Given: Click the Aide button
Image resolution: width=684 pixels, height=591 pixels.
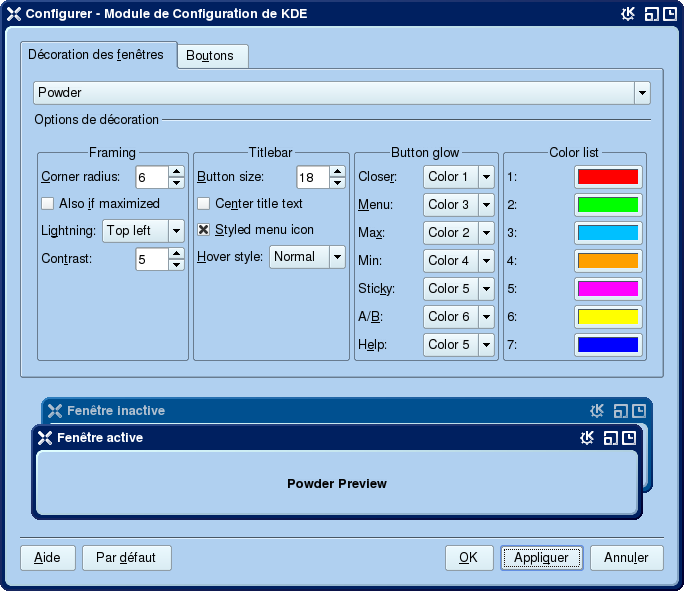Looking at the screenshot, I should 48,558.
